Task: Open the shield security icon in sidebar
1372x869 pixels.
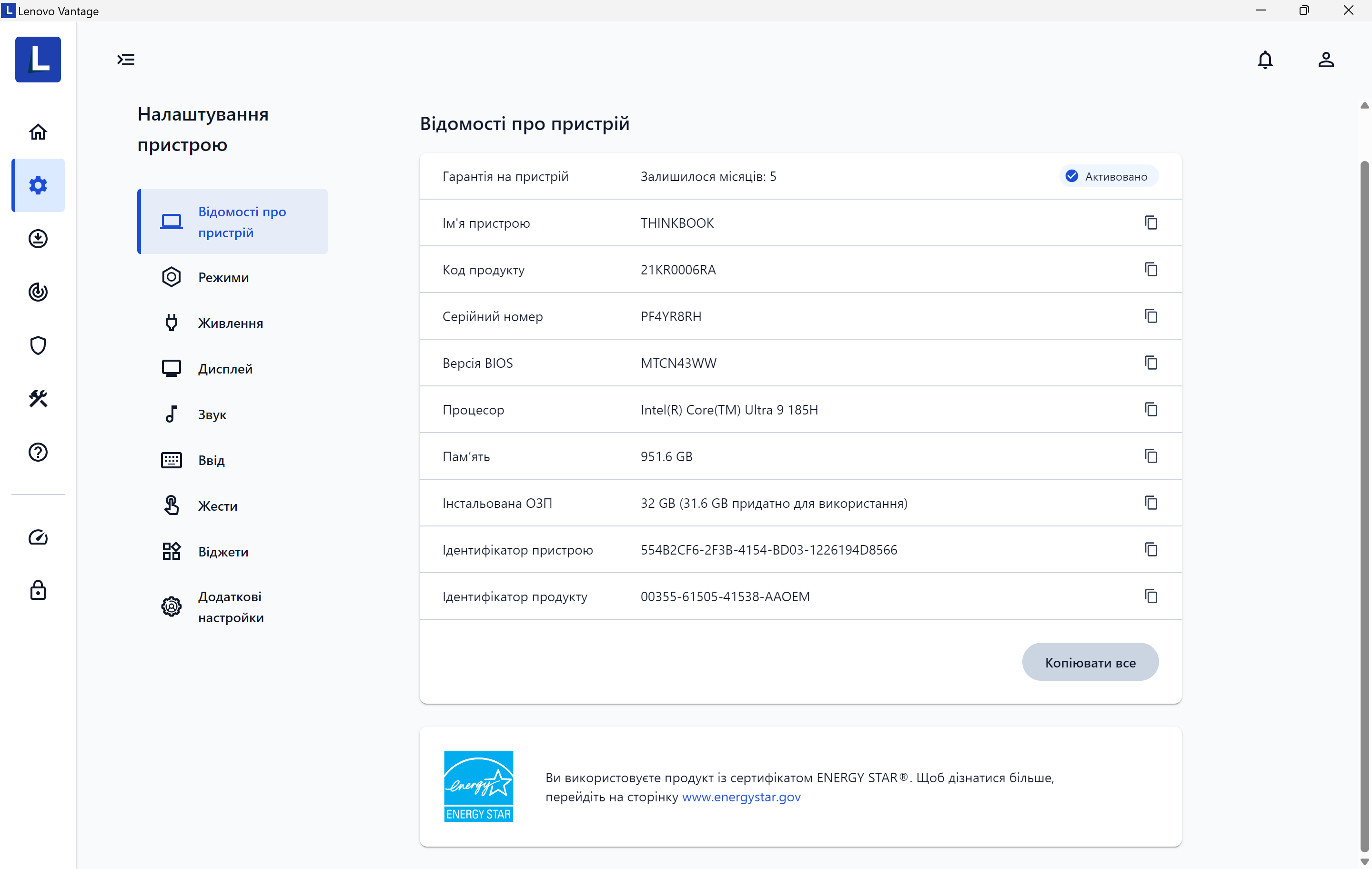Action: click(x=38, y=345)
